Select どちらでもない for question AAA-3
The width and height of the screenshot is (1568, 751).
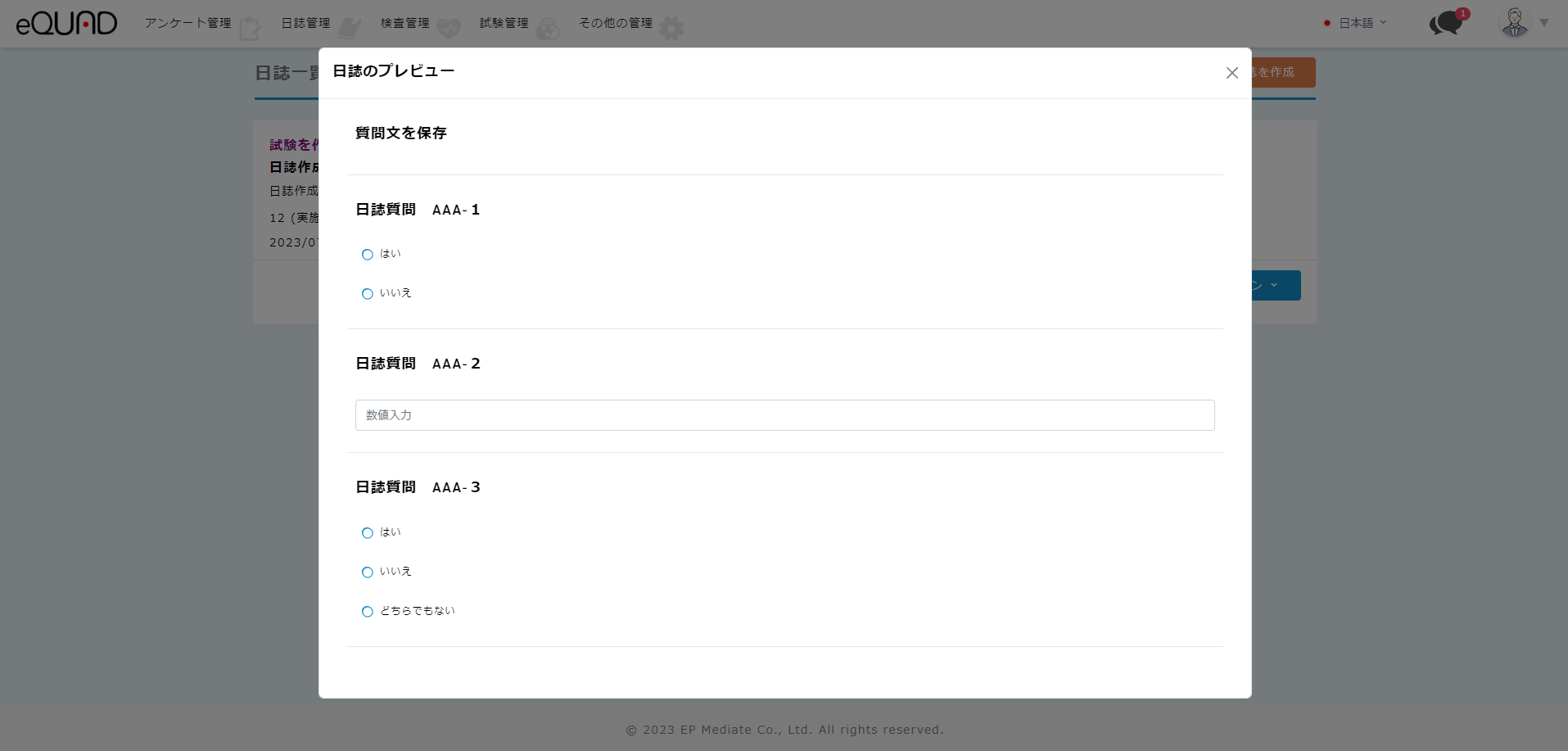click(x=368, y=612)
